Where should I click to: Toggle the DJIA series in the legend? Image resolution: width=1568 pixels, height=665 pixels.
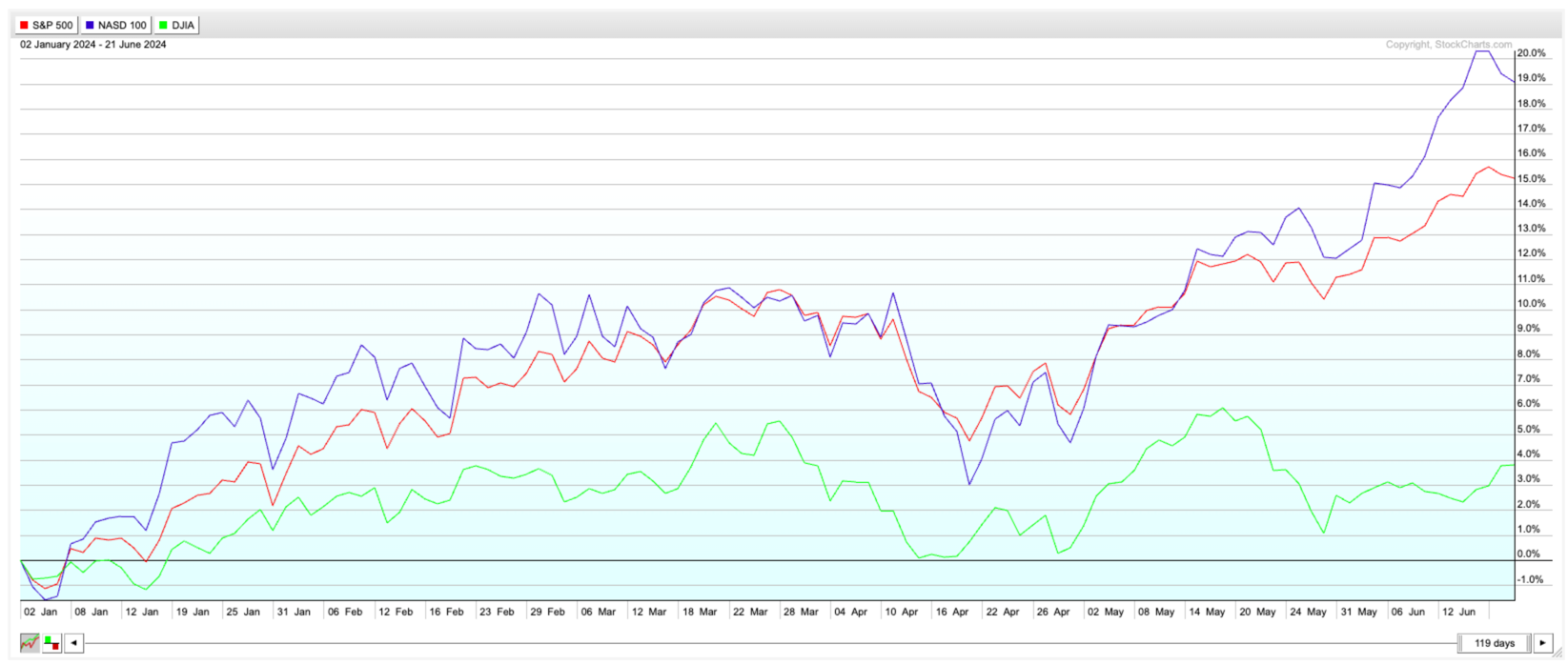click(x=176, y=26)
